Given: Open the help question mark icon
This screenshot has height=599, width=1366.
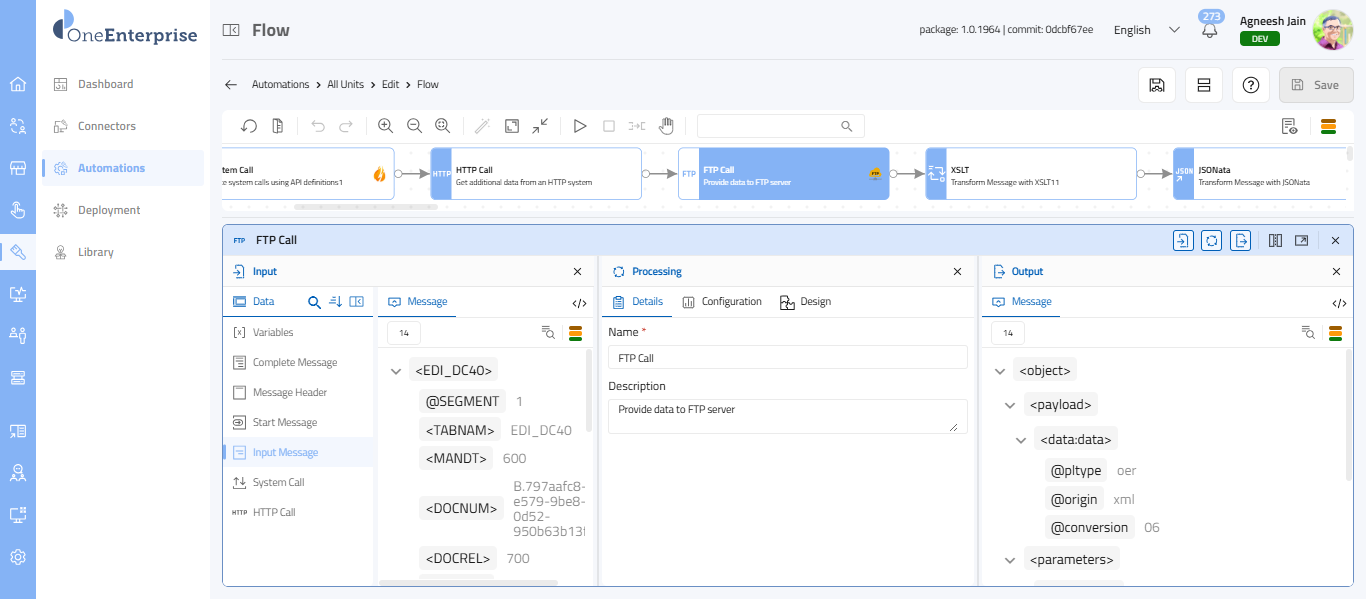Looking at the screenshot, I should pos(1250,85).
